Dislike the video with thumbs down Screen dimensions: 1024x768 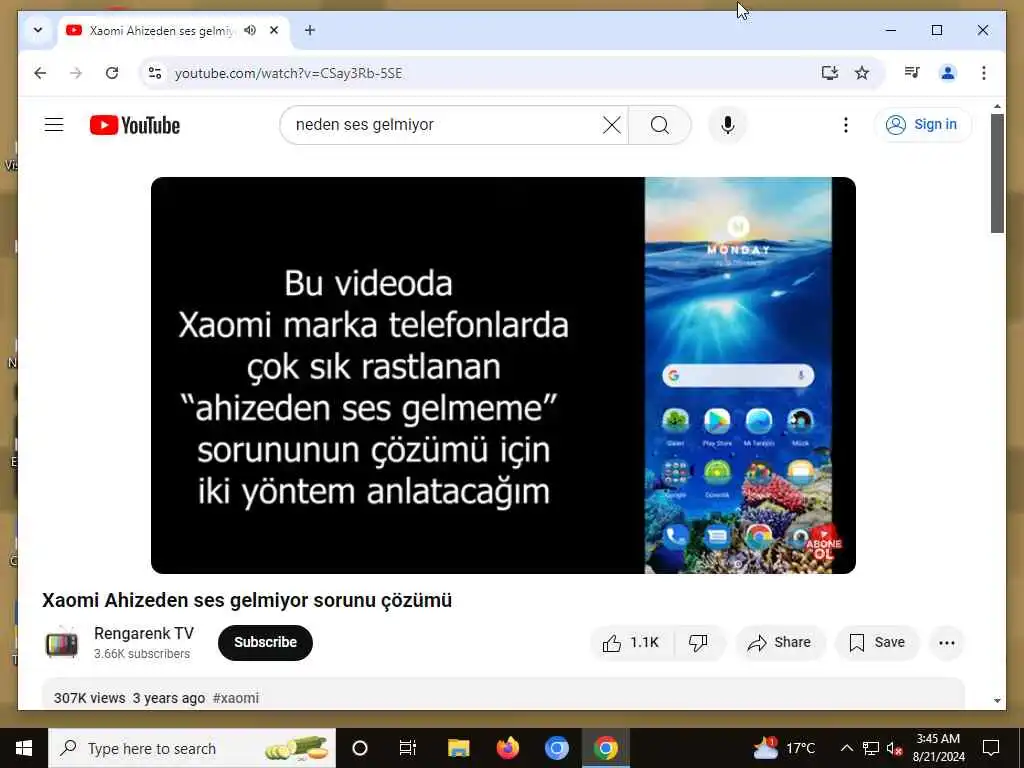coord(699,643)
